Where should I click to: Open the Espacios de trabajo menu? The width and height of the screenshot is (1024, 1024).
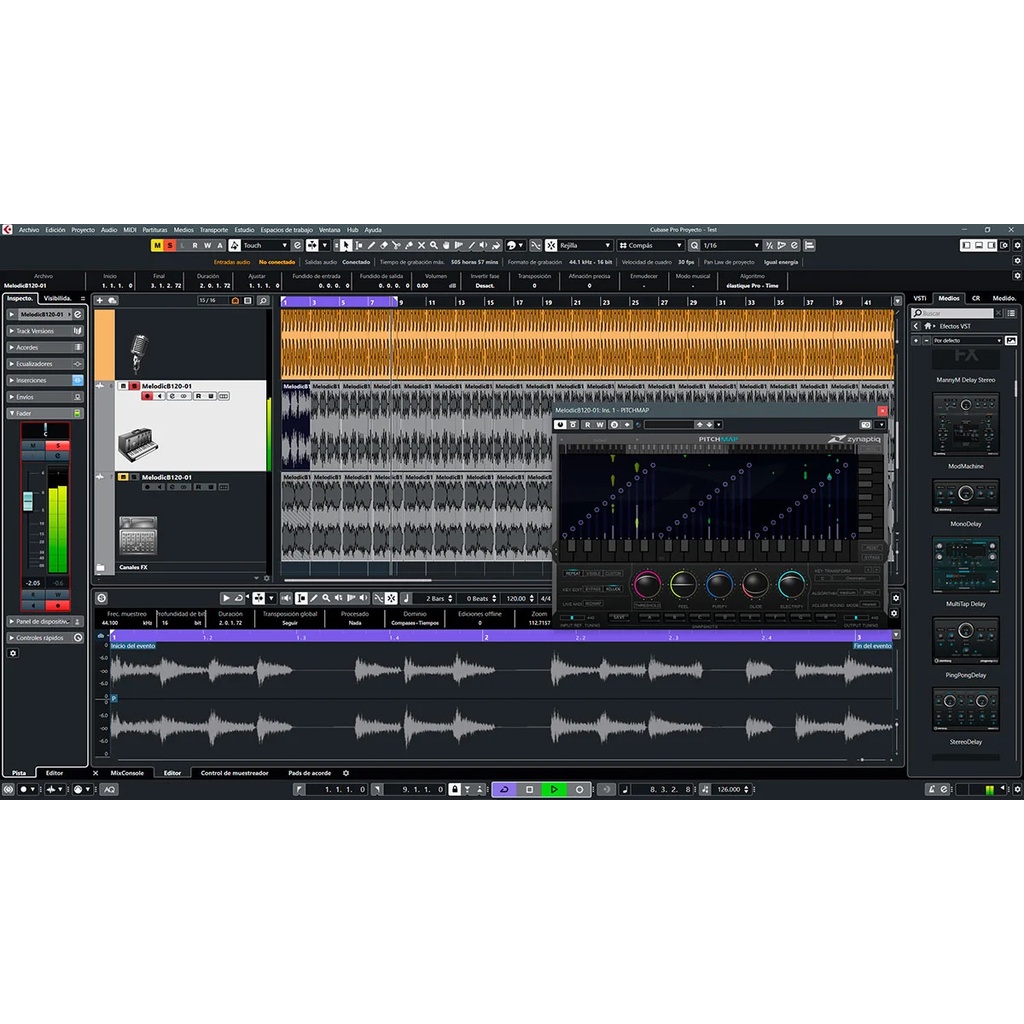pos(286,230)
